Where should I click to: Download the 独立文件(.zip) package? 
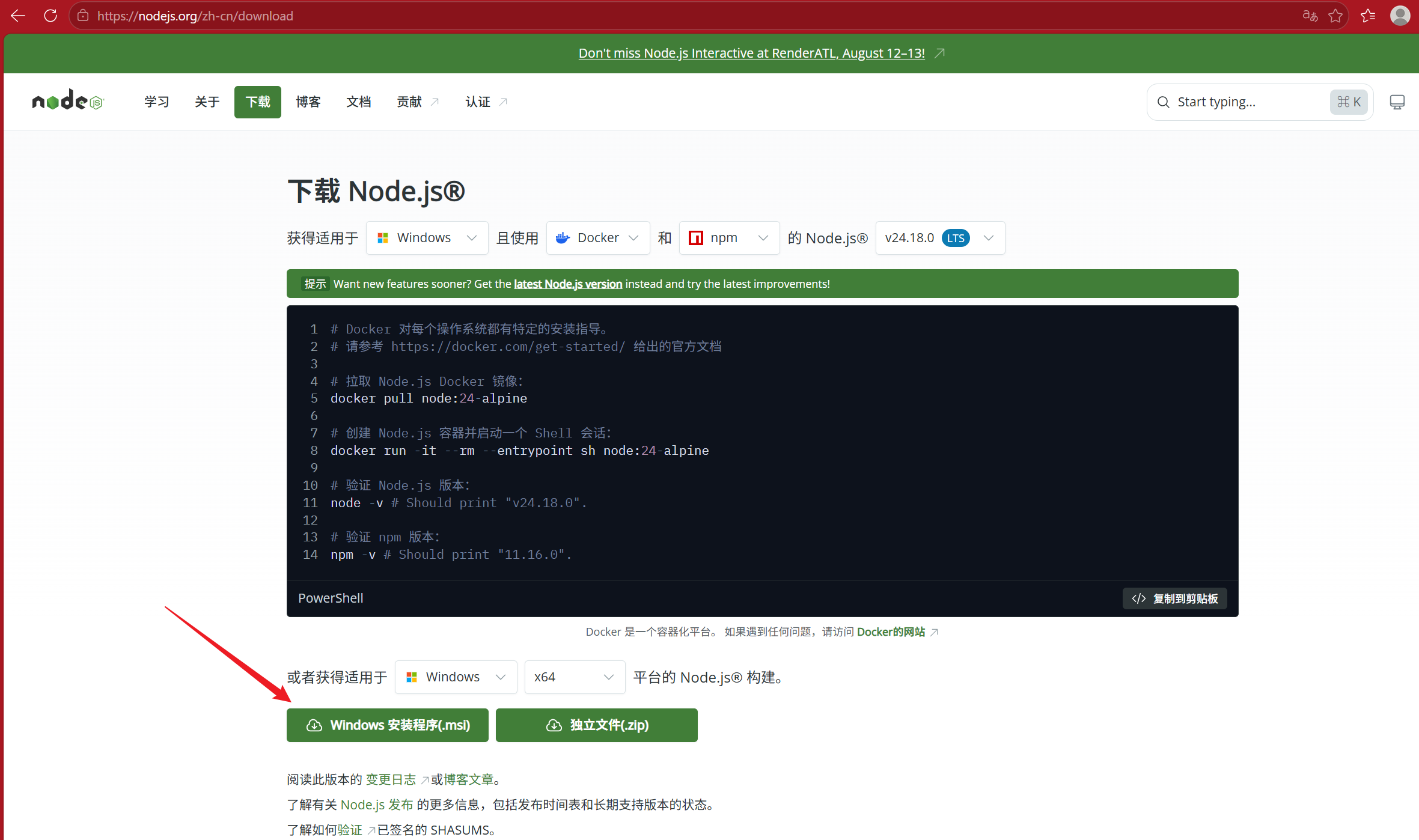tap(597, 725)
